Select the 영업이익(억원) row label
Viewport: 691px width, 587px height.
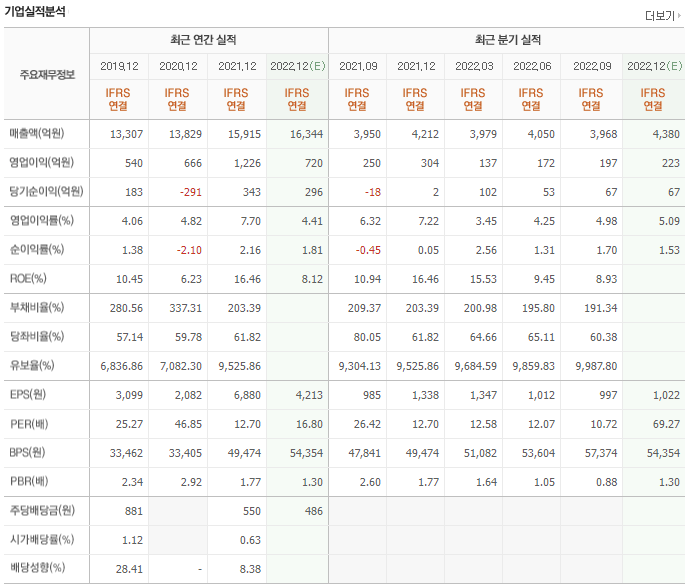(x=41, y=163)
